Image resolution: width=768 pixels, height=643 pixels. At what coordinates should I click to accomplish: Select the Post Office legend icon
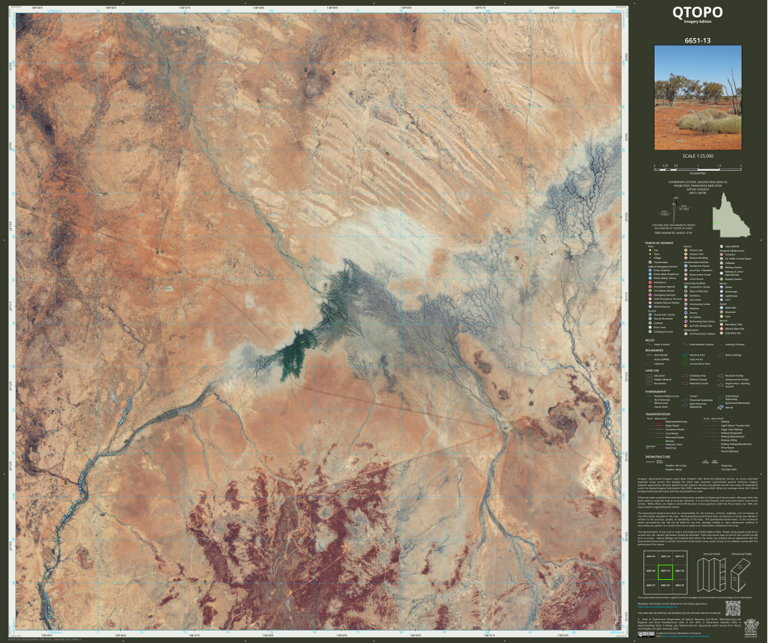point(686,300)
